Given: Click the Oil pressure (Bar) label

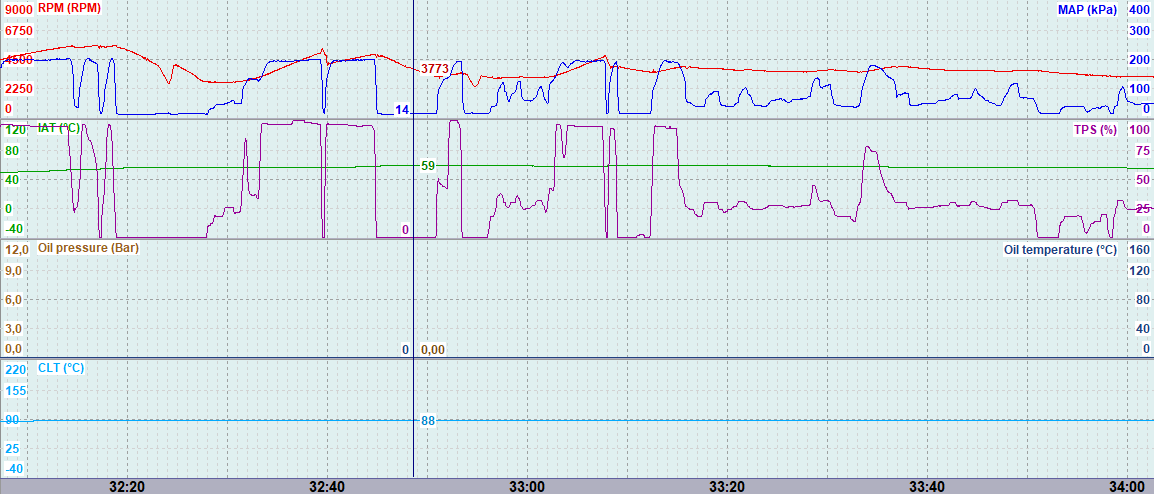Looking at the screenshot, I should point(87,247).
